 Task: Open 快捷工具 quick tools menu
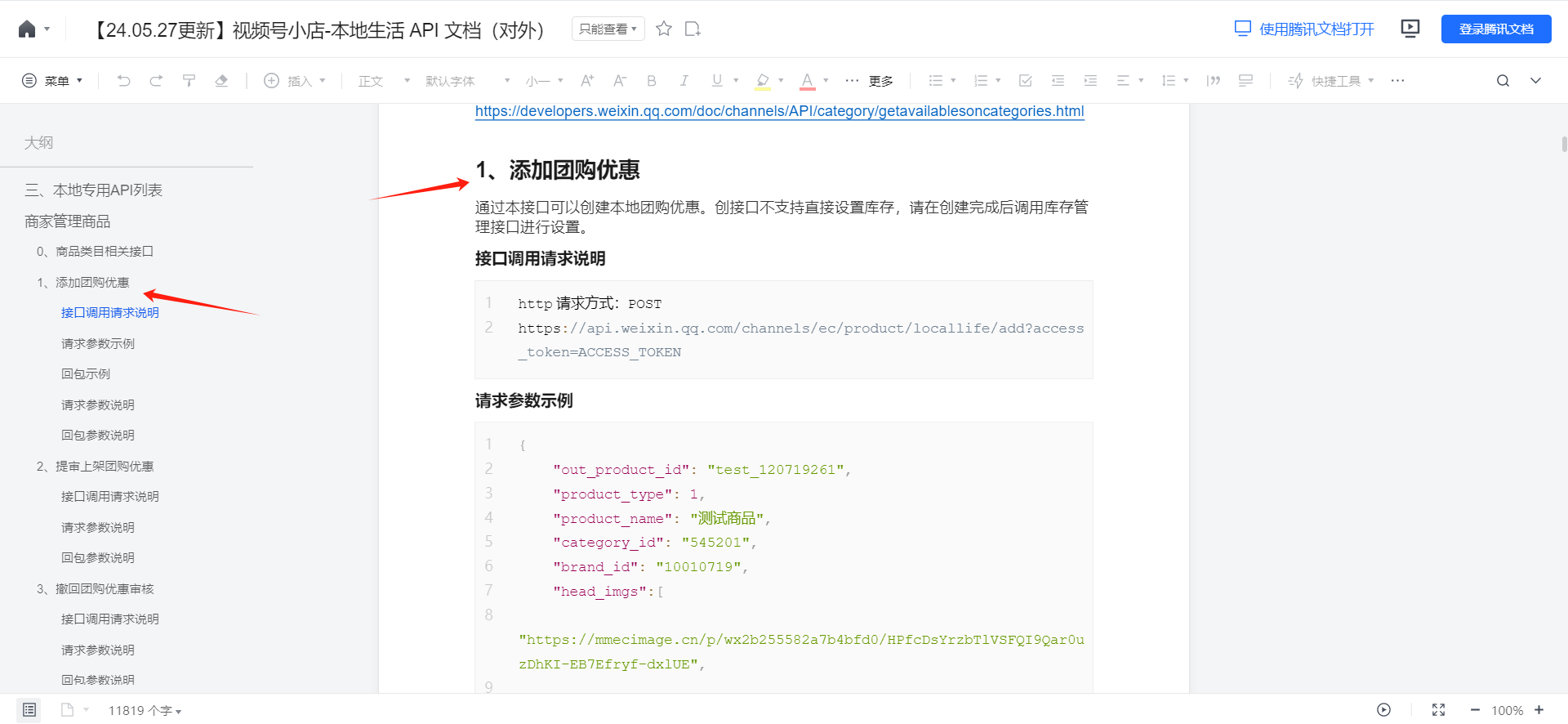click(x=1331, y=81)
